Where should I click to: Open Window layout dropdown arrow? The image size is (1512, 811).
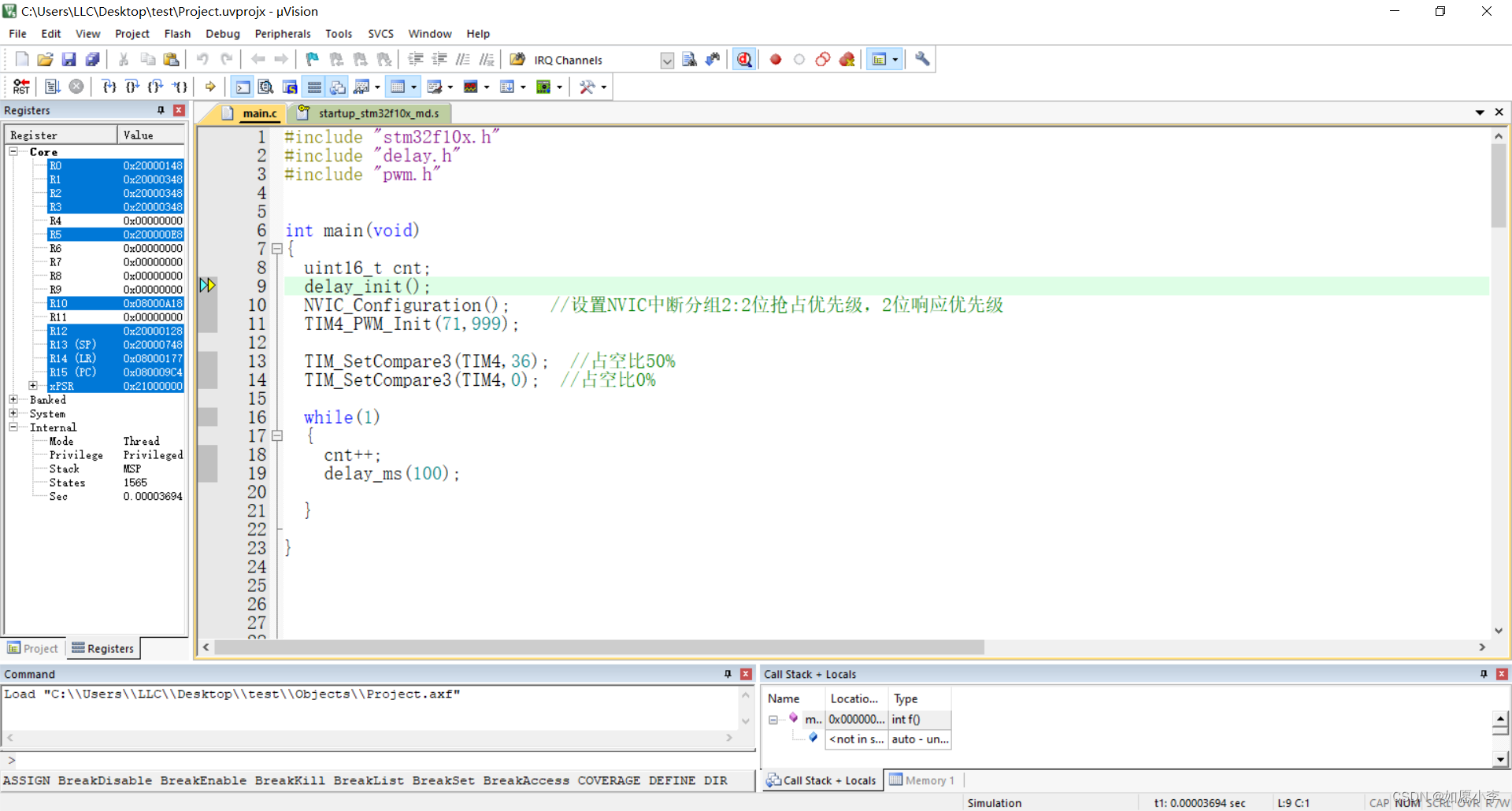tap(895, 60)
